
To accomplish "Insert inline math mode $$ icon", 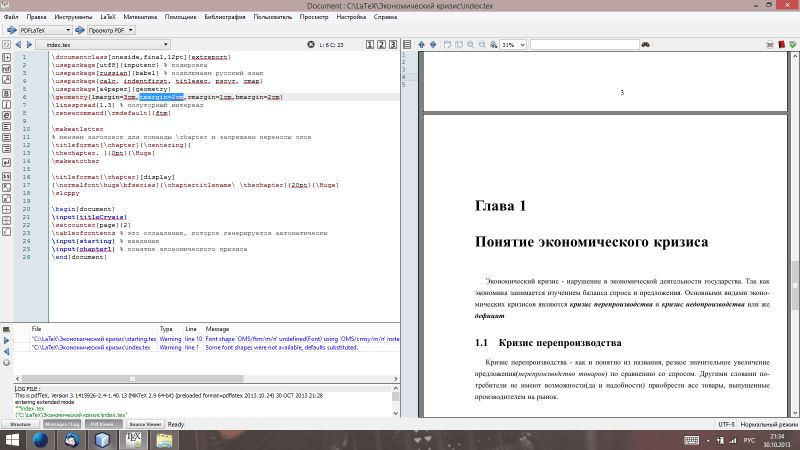I will pos(6,176).
